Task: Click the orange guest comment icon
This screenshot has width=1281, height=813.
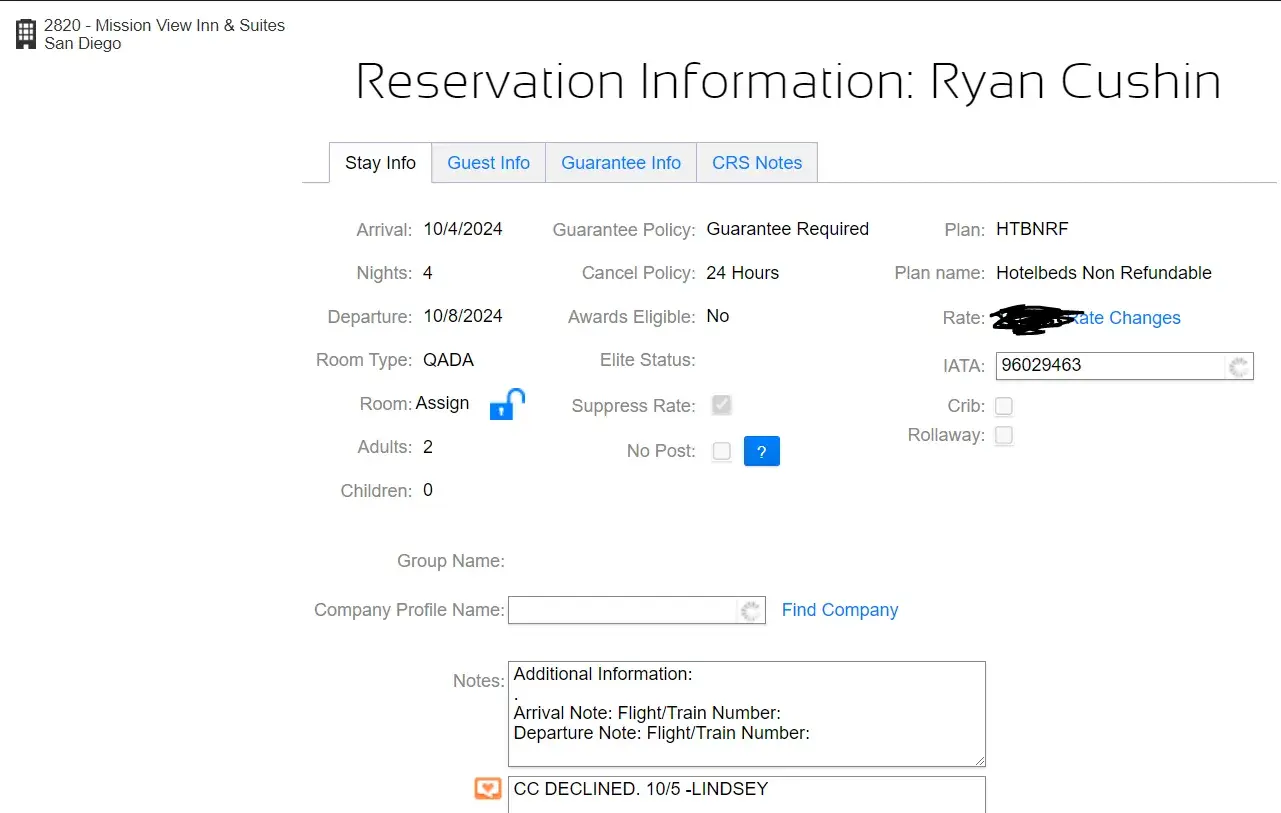Action: click(x=487, y=789)
